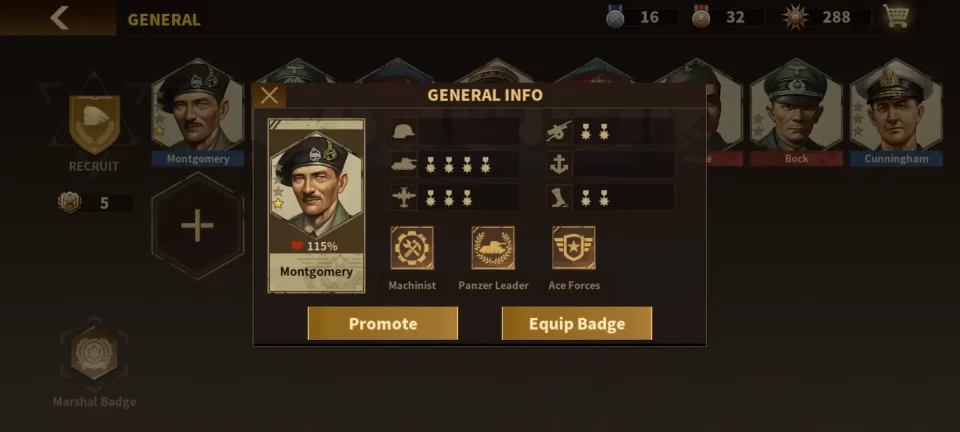Add a general with the plus slot
This screenshot has width=960, height=432.
click(198, 226)
